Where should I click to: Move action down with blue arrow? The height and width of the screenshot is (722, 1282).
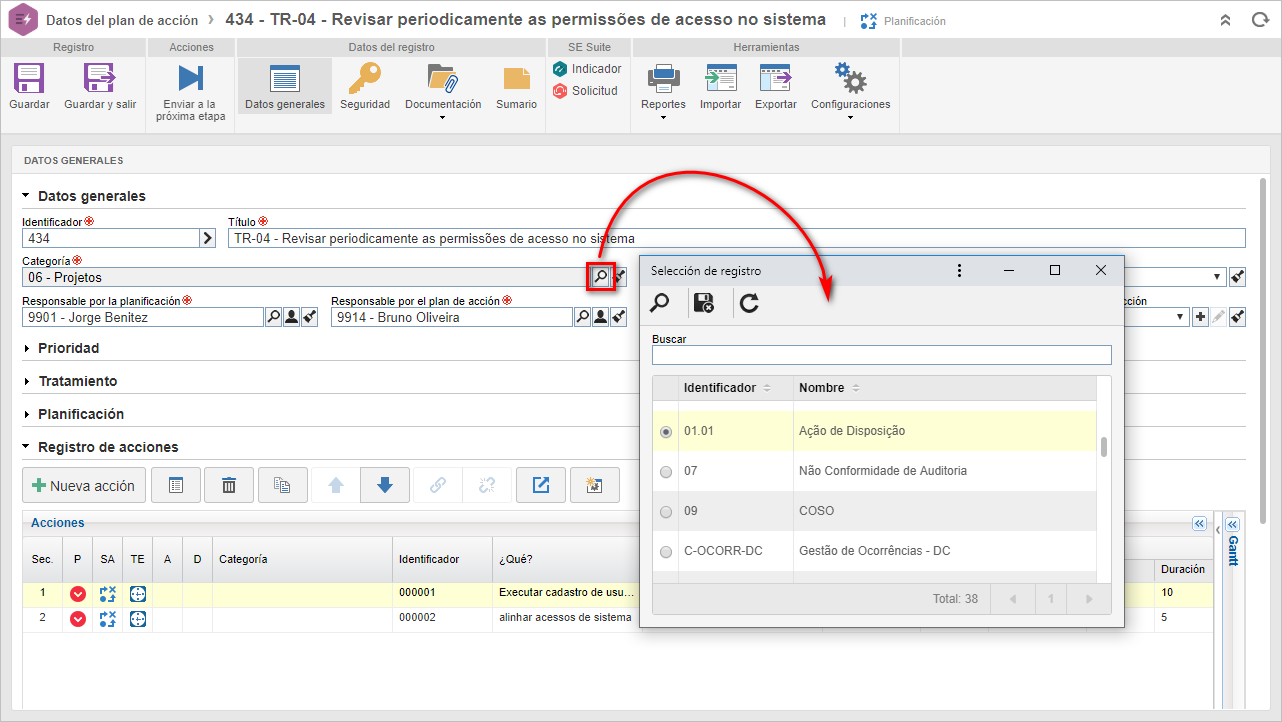(x=385, y=485)
